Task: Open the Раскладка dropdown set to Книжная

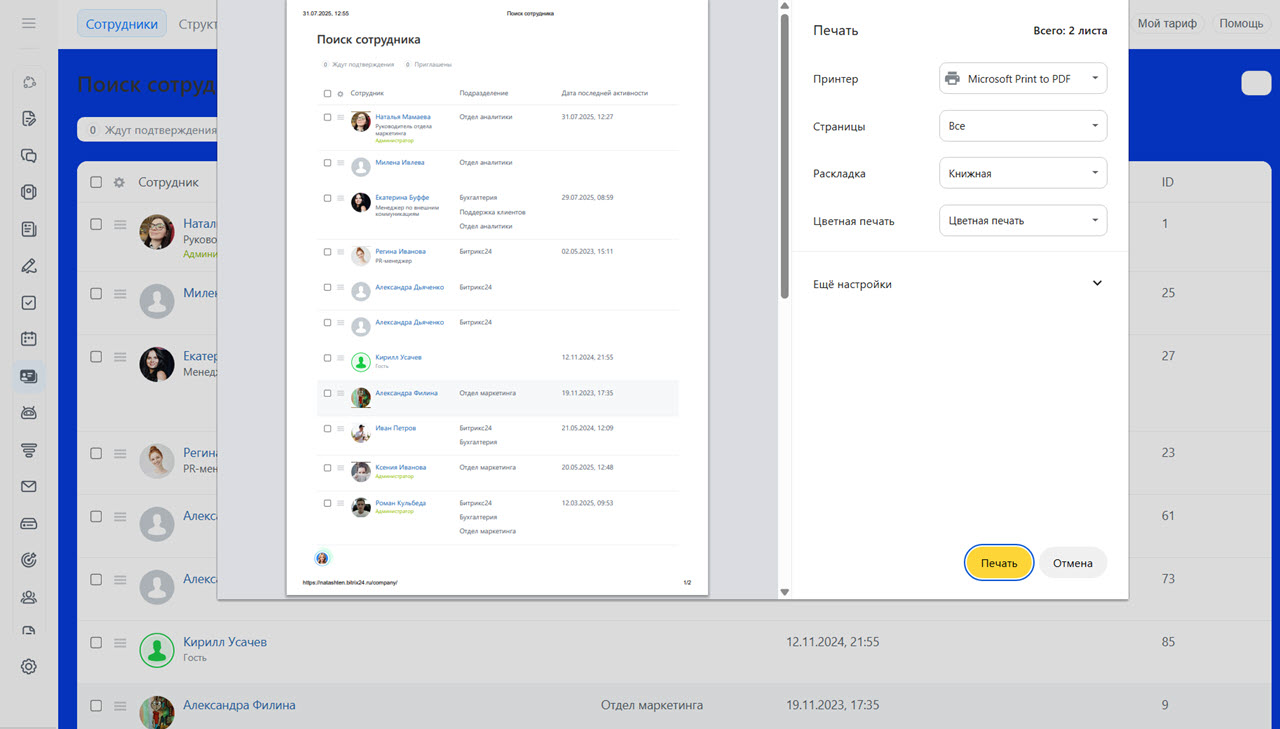Action: [x=1023, y=173]
